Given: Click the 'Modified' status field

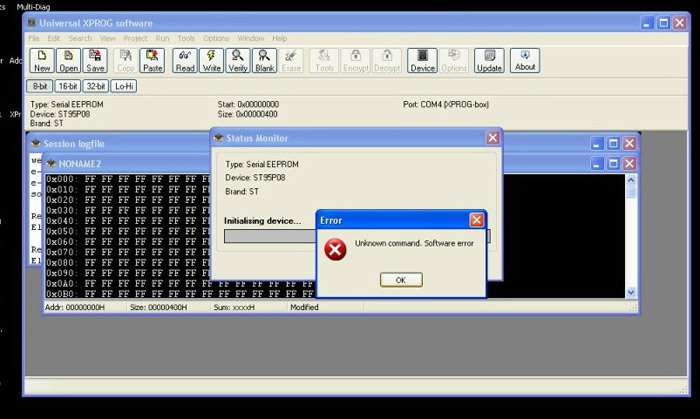Looking at the screenshot, I should (304, 307).
